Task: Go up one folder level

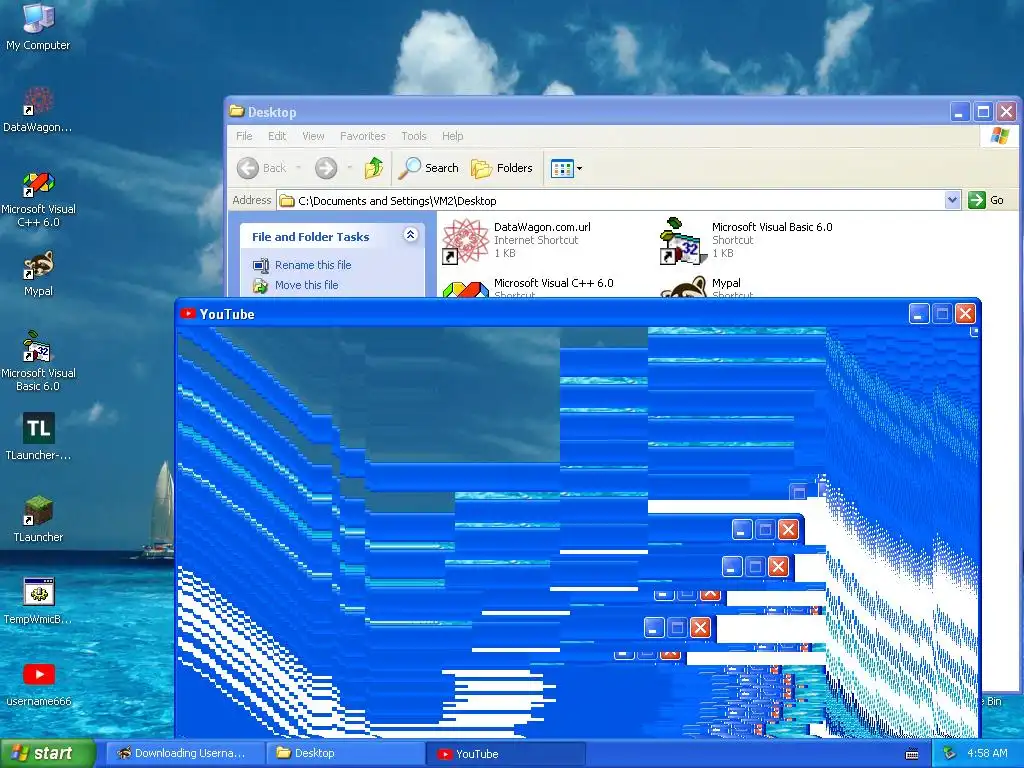Action: [374, 168]
